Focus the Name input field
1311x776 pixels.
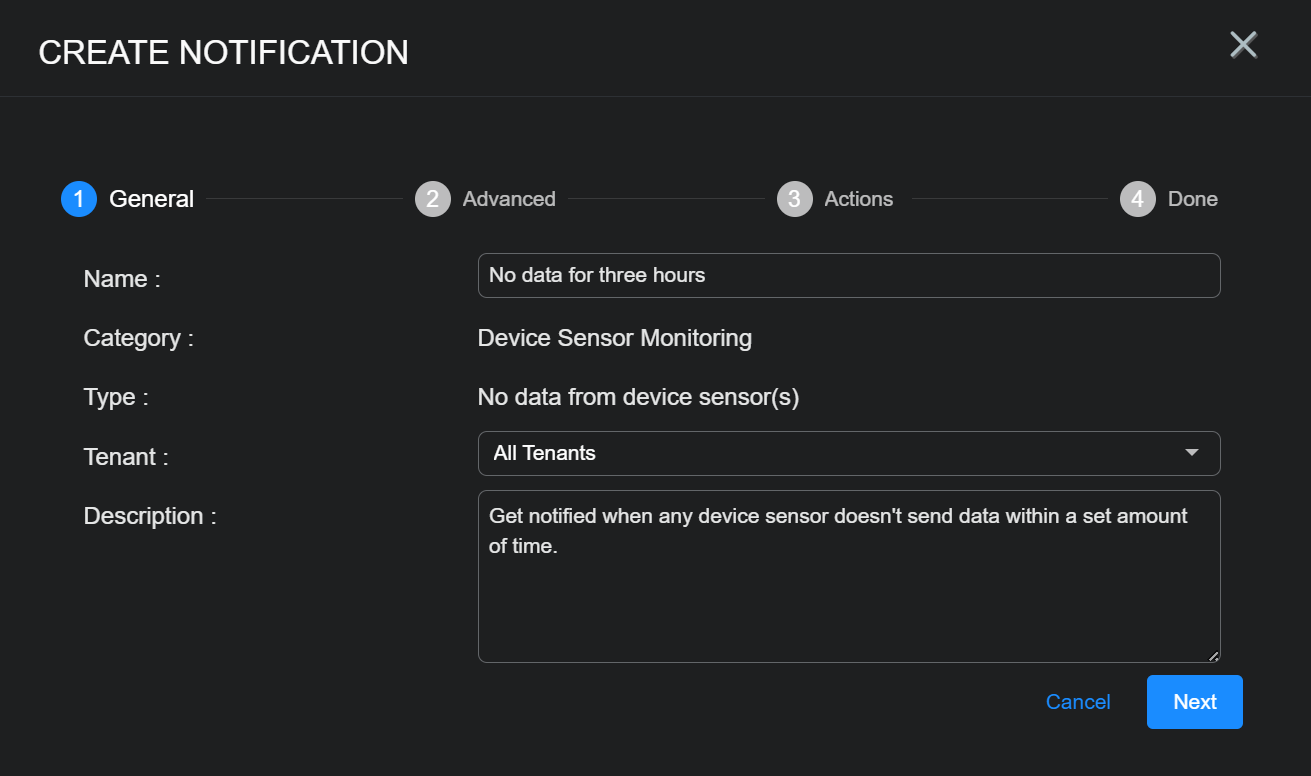[x=848, y=275]
